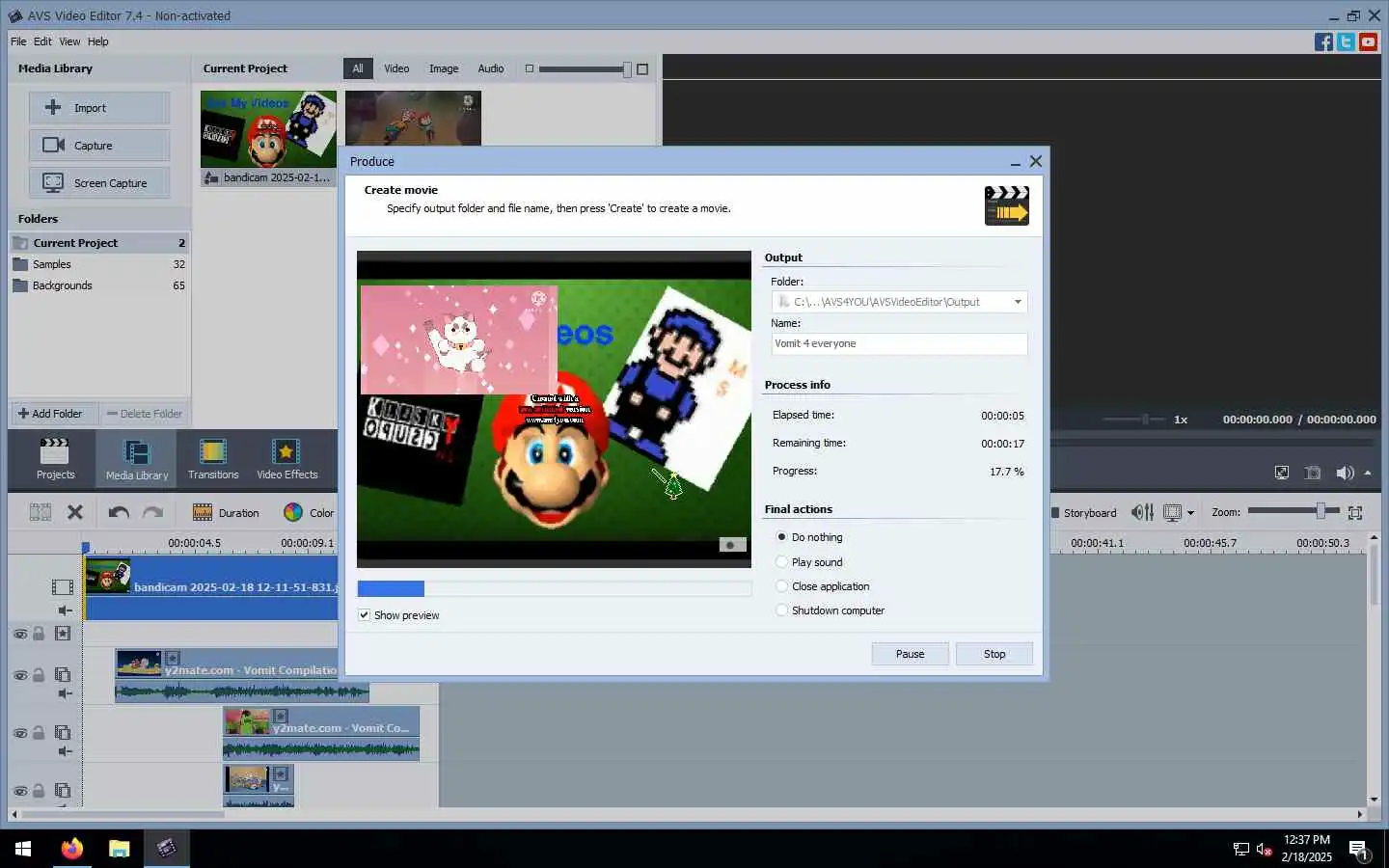Viewport: 1389px width, 868px height.
Task: Click the Delete X icon in timeline toolbar
Action: click(x=75, y=513)
